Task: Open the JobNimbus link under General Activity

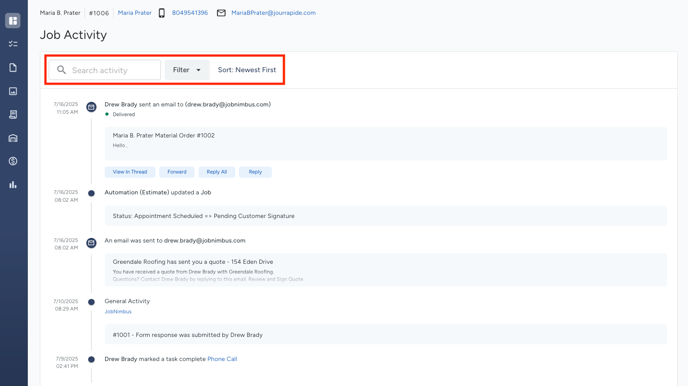Action: pos(118,312)
